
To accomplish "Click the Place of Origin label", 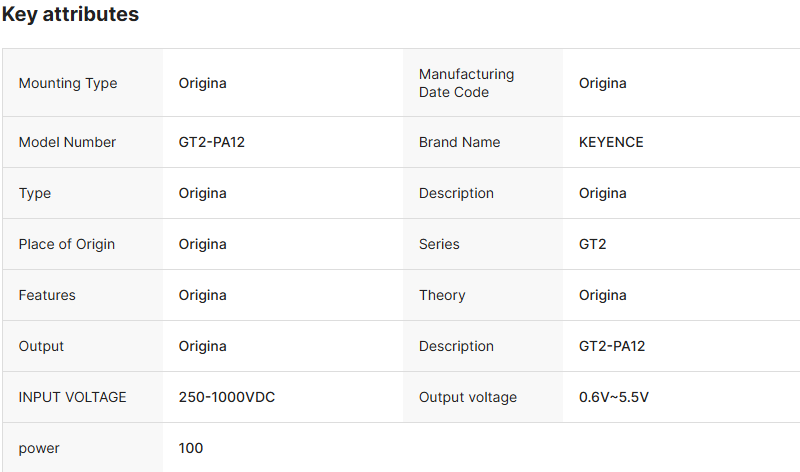I will [x=67, y=244].
